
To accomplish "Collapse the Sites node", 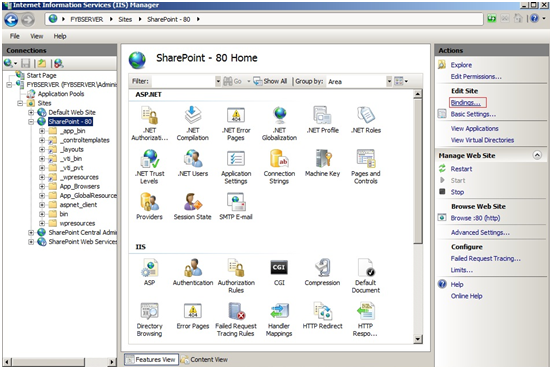I will [x=20, y=103].
